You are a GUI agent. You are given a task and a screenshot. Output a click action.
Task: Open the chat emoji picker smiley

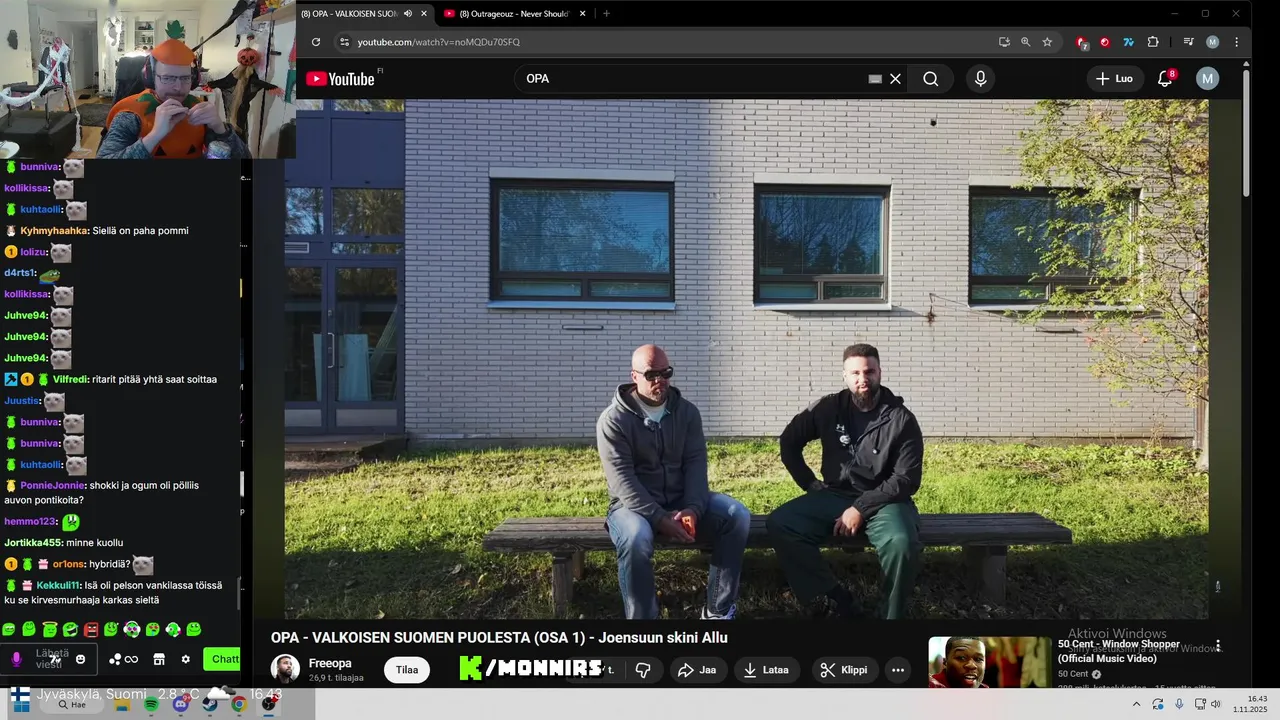81,659
